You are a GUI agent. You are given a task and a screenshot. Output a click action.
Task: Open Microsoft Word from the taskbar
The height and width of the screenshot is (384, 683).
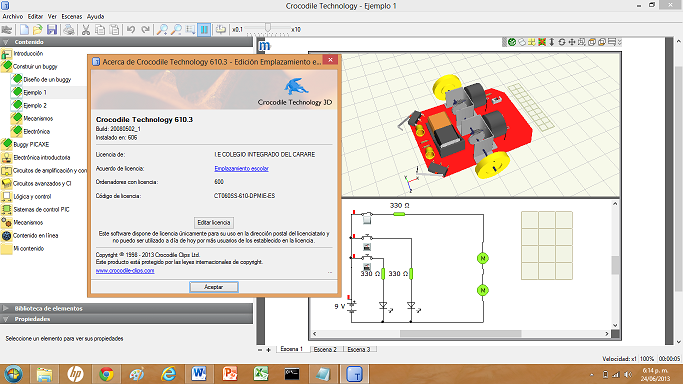[x=199, y=374]
